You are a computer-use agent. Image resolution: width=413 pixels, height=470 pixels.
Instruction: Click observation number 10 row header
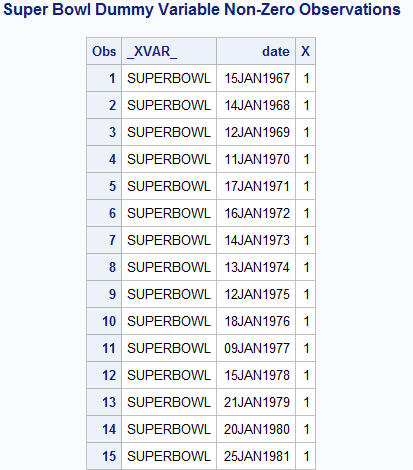coord(104,321)
